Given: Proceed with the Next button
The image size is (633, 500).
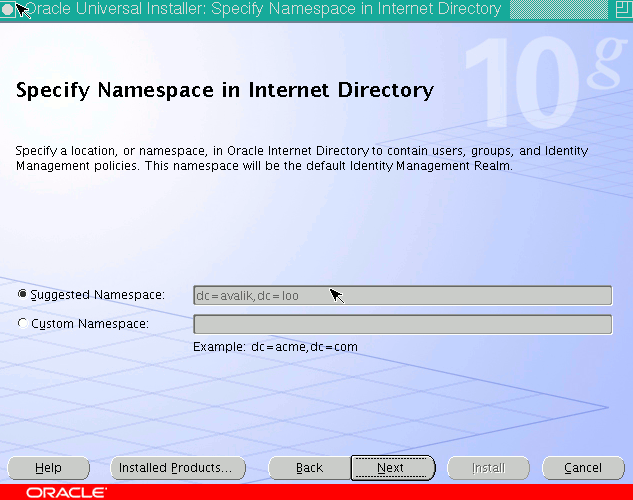Looking at the screenshot, I should (x=393, y=468).
